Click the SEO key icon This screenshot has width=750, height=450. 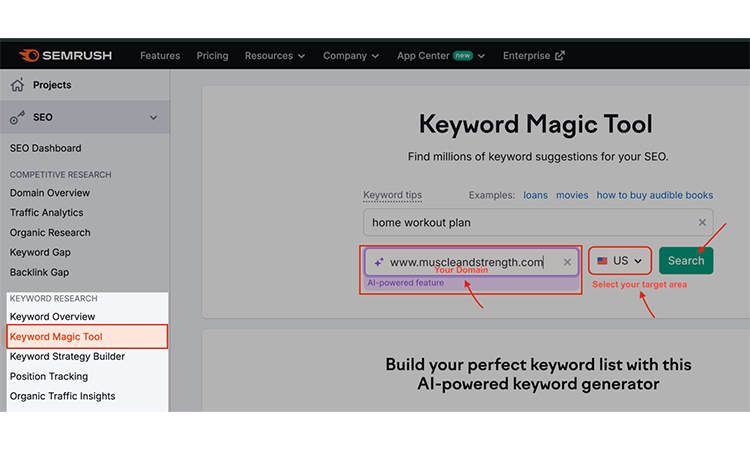coord(18,117)
